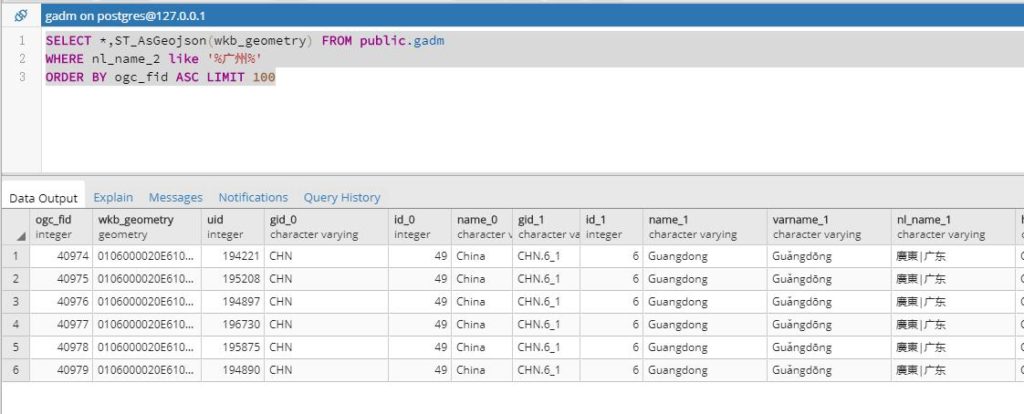Open the Messages tab
This screenshot has width=1024, height=414.
pos(176,197)
